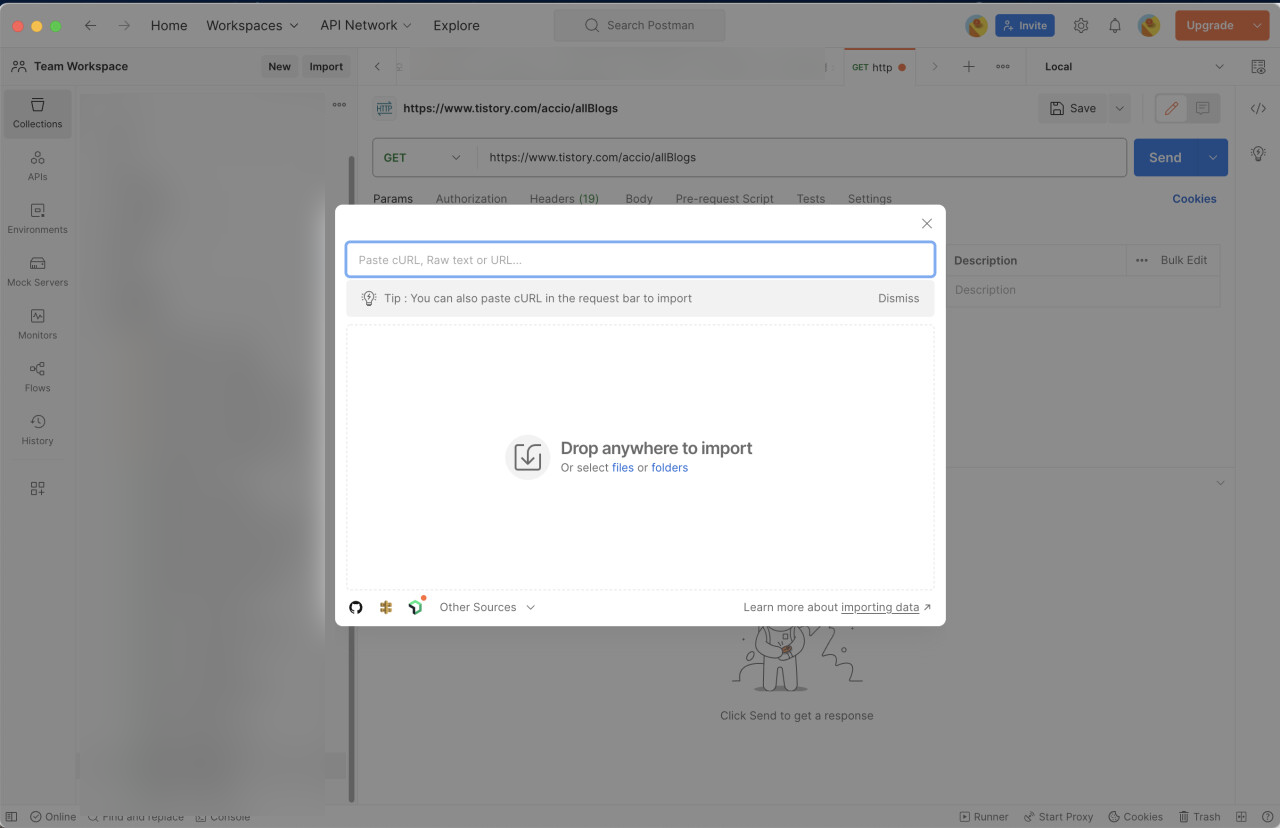1280x828 pixels.
Task: Send the request
Action: coord(1165,157)
